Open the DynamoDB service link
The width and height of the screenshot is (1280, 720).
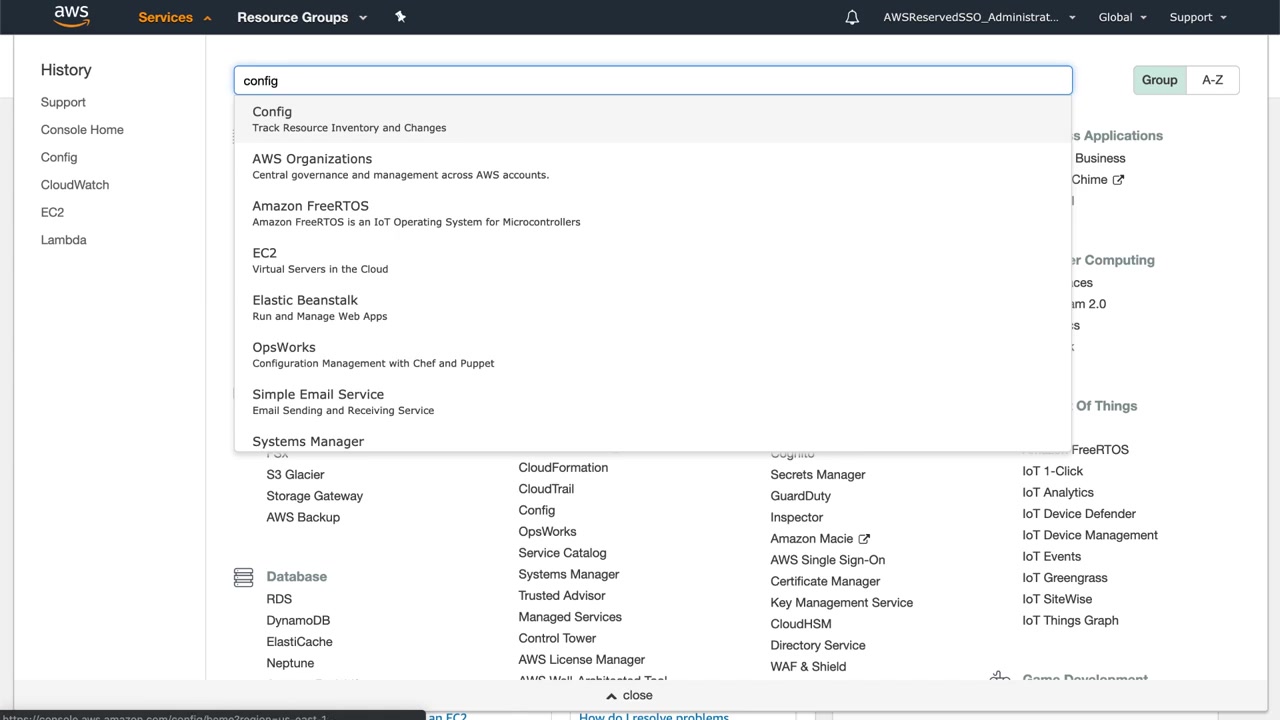click(x=298, y=621)
